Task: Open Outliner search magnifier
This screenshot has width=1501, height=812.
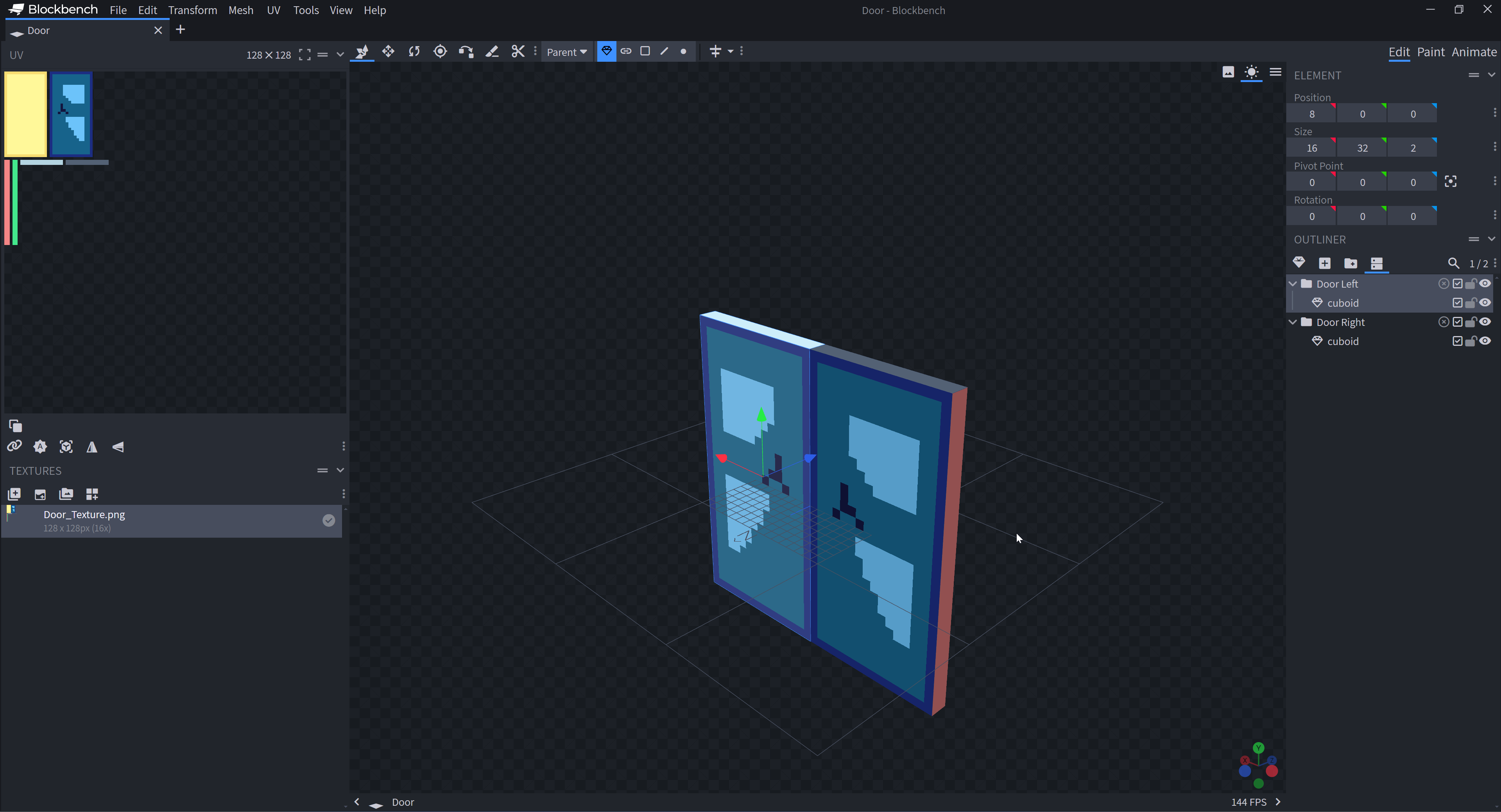Action: tap(1454, 263)
